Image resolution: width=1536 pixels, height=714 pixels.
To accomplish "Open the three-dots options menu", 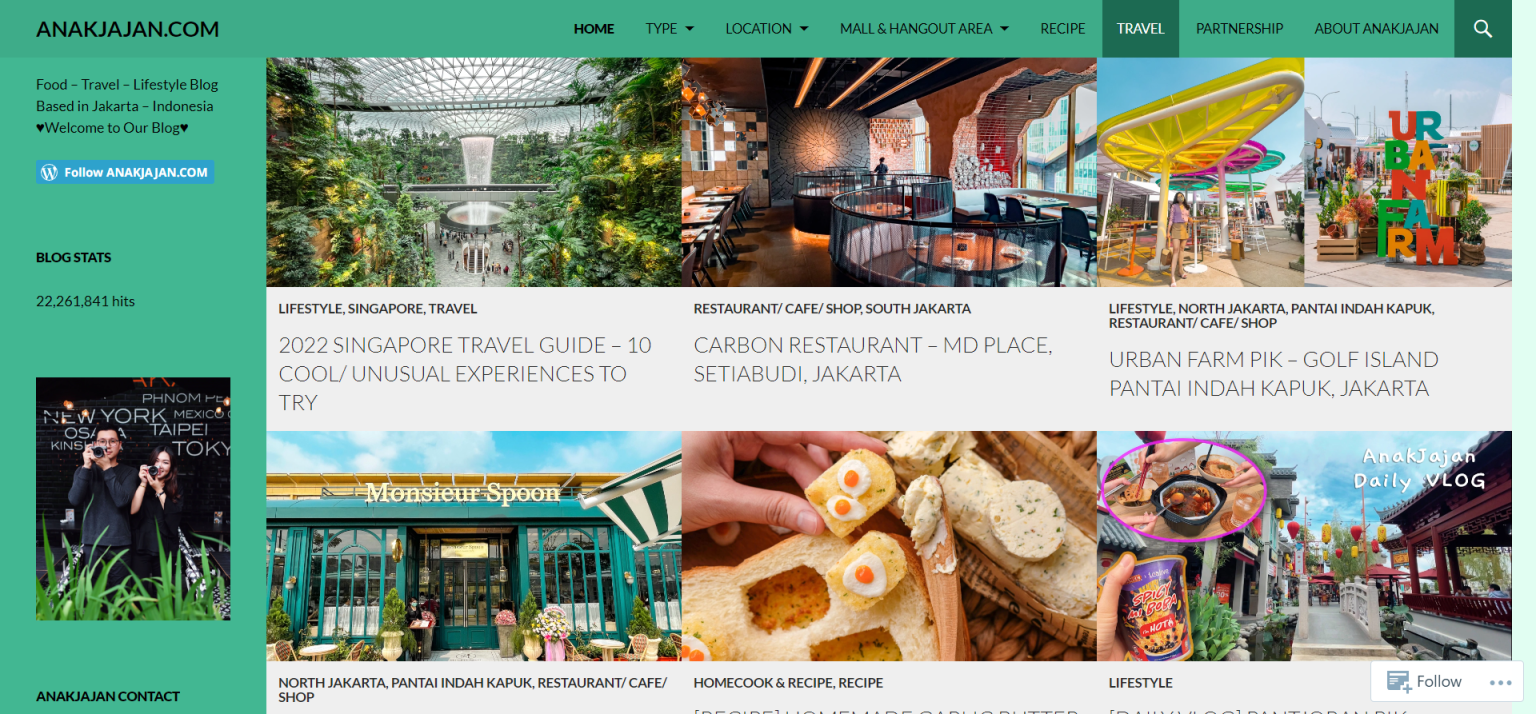I will click(1500, 683).
